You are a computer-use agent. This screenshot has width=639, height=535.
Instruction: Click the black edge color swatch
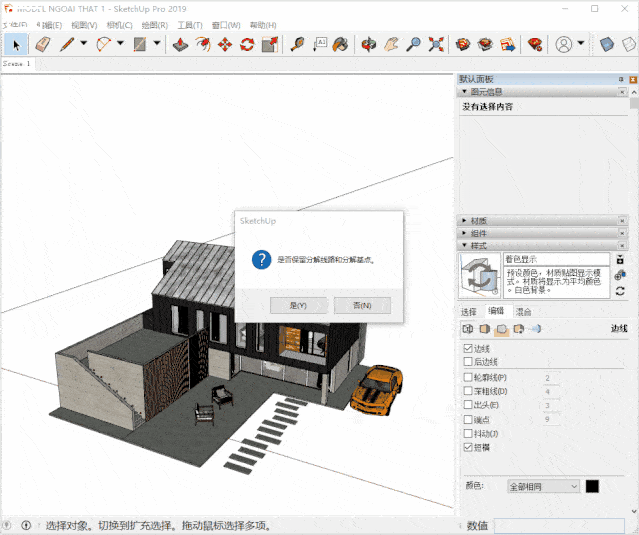592,486
